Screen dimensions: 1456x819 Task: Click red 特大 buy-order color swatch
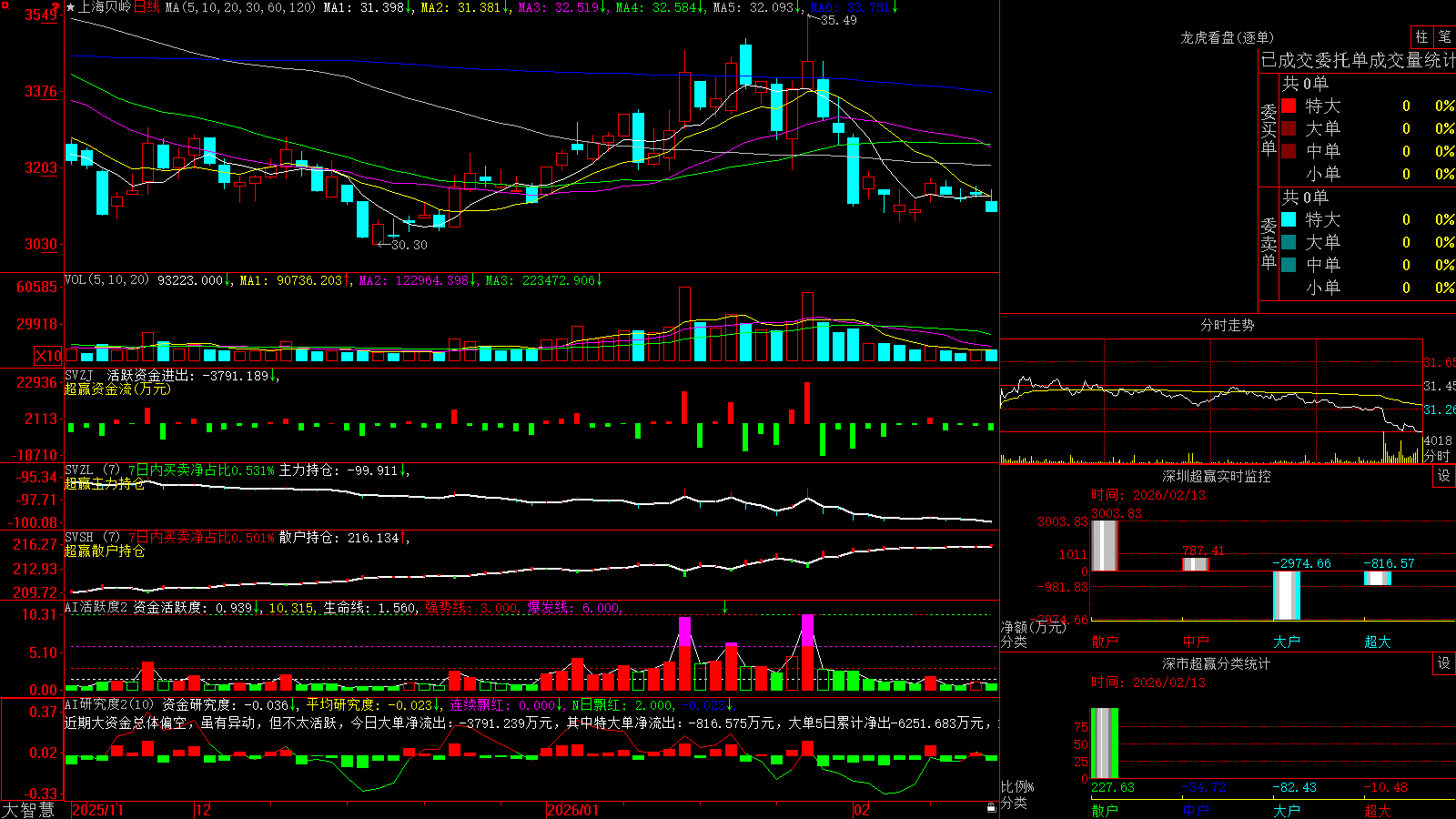click(1289, 106)
